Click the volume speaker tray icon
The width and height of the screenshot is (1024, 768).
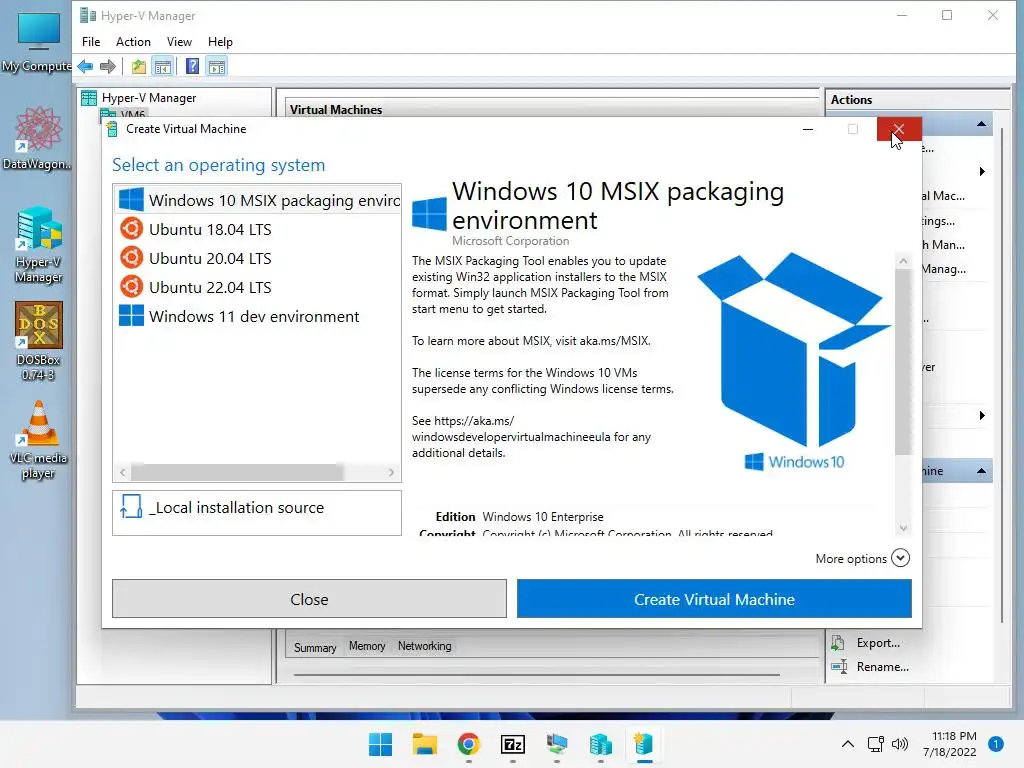(900, 744)
